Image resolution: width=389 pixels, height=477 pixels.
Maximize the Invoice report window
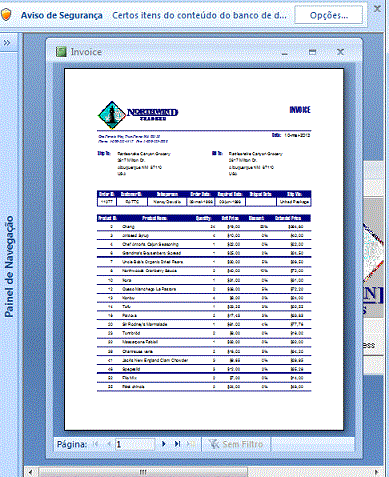[312, 52]
